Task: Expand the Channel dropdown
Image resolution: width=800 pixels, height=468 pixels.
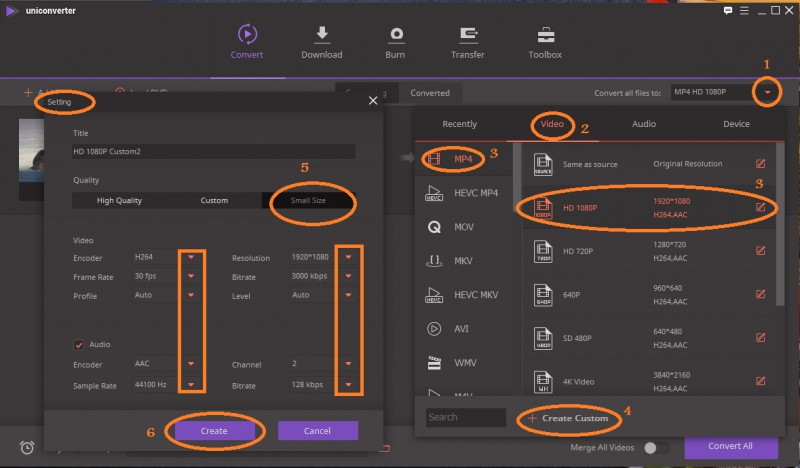Action: coord(348,363)
